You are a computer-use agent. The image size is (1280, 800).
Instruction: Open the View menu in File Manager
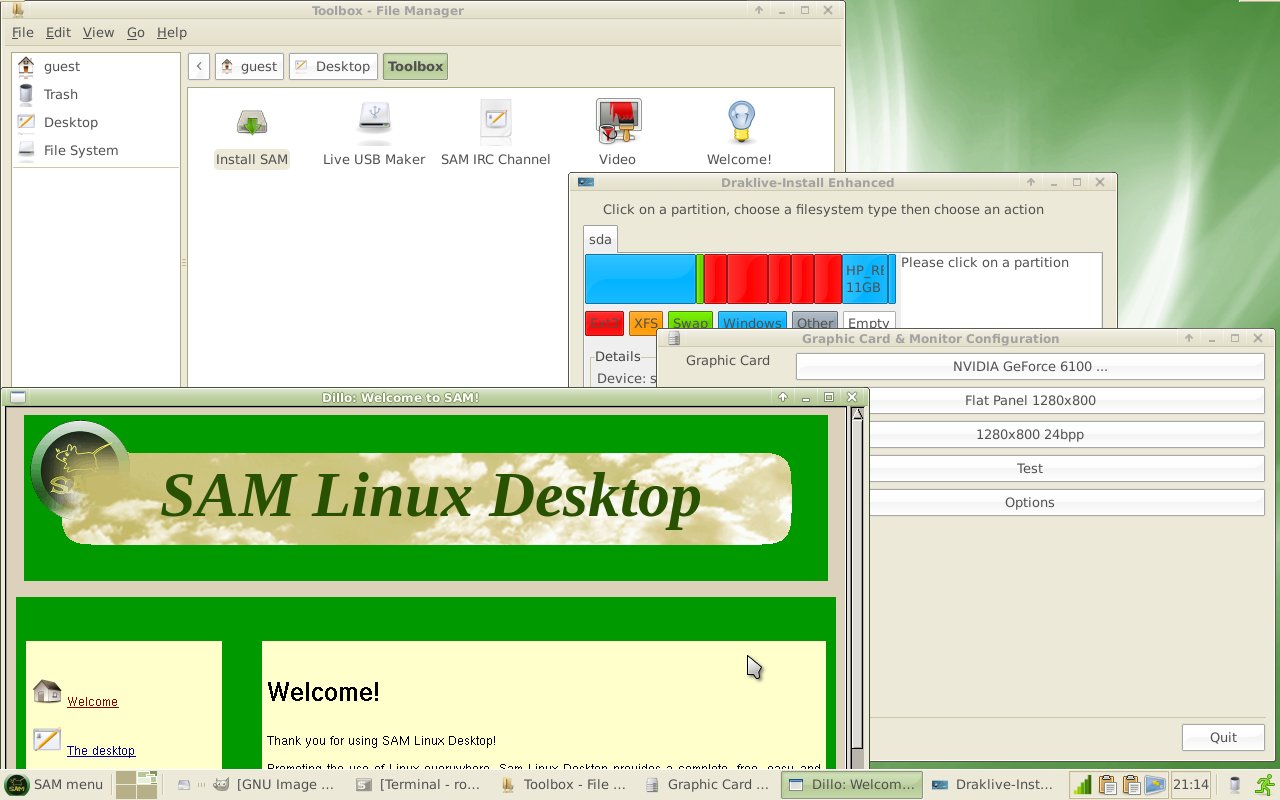(x=98, y=32)
